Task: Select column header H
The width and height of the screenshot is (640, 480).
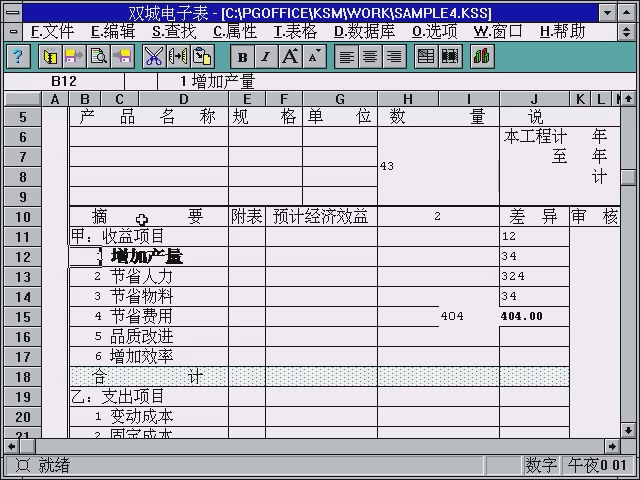Action: (408, 99)
